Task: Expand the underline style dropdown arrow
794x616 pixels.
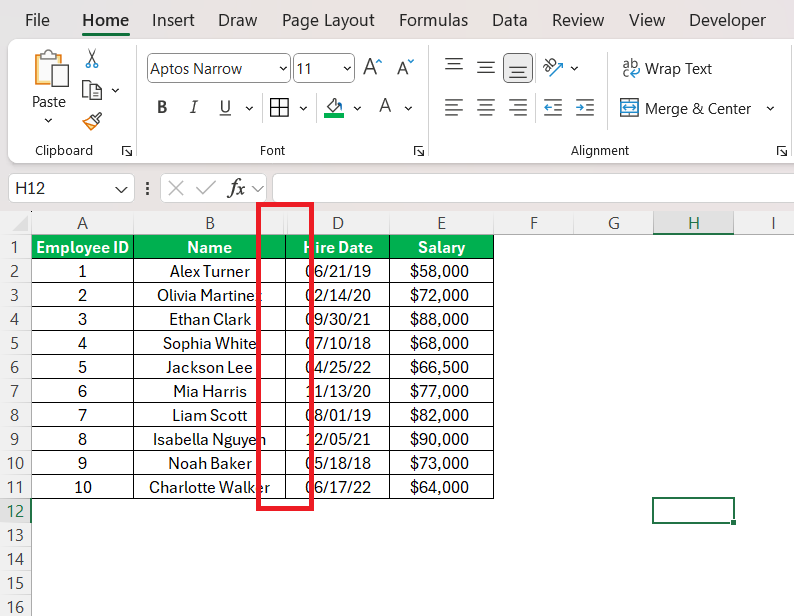Action: click(x=249, y=108)
